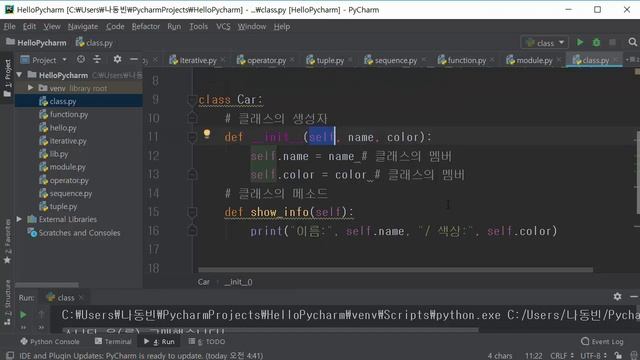
Task: Close the class.py editor tab
Action: pyautogui.click(x=616, y=60)
